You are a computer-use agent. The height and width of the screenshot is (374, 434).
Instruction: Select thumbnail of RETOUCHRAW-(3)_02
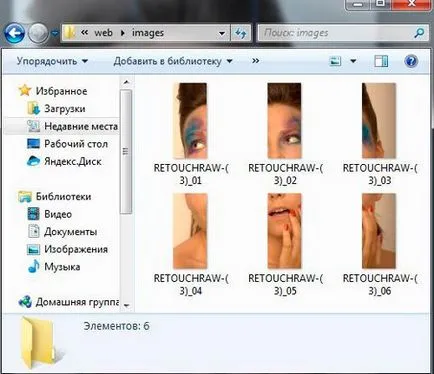click(285, 121)
